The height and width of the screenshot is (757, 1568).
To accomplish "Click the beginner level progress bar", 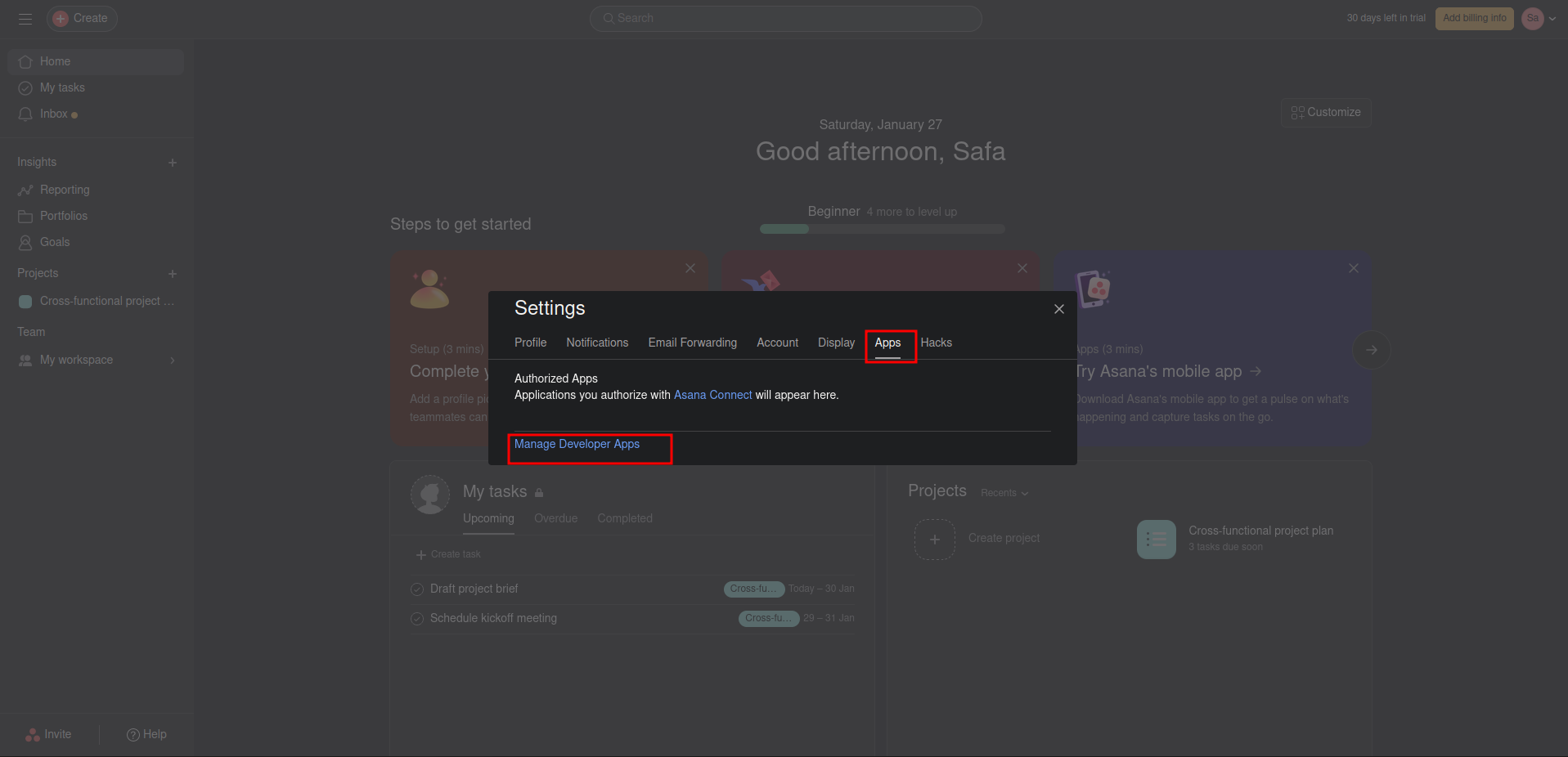I will (882, 229).
